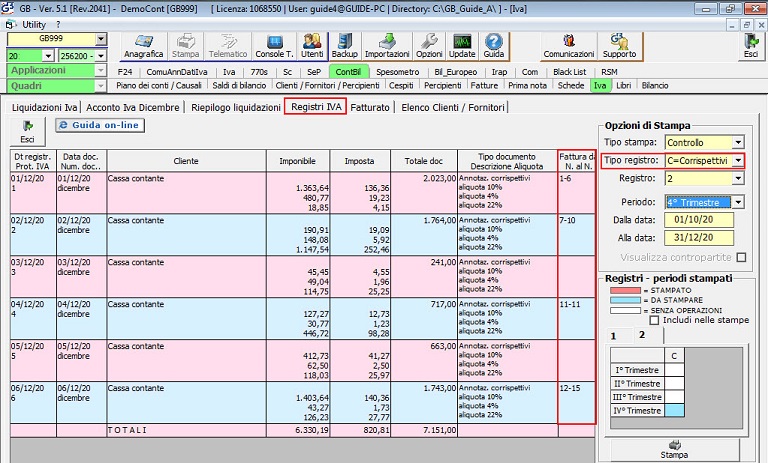Click the Cliente column header
This screenshot has height=463, width=768.
[x=186, y=161]
